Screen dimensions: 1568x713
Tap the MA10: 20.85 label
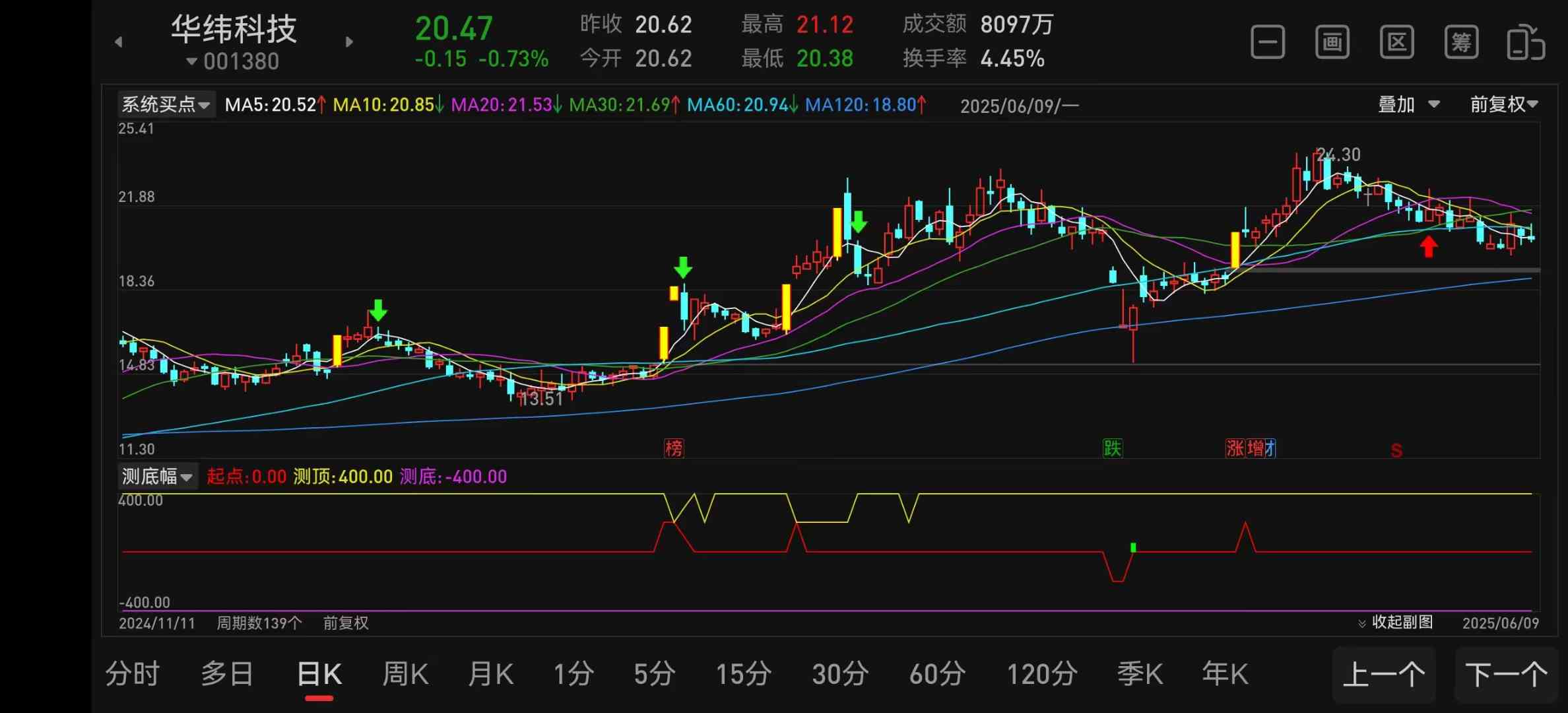pyautogui.click(x=388, y=104)
